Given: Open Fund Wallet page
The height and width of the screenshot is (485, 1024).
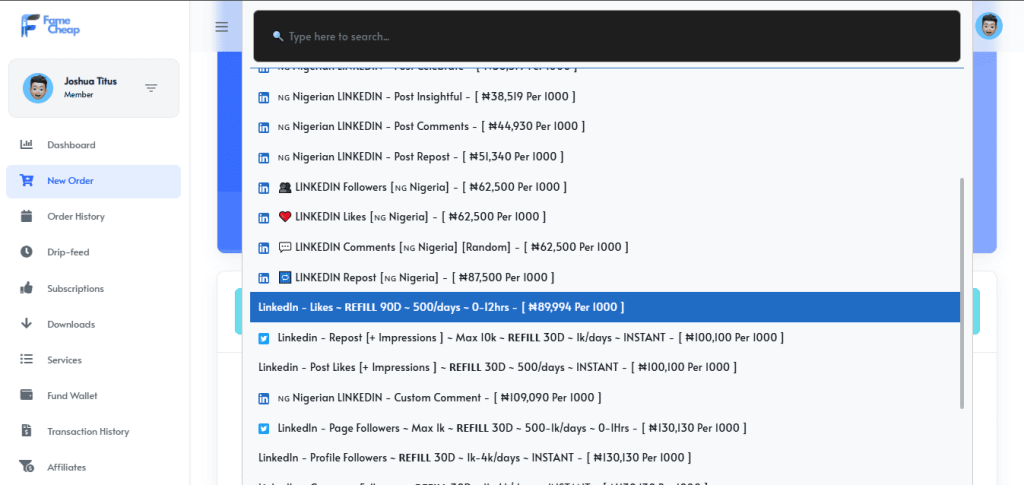Looking at the screenshot, I should [93, 396].
